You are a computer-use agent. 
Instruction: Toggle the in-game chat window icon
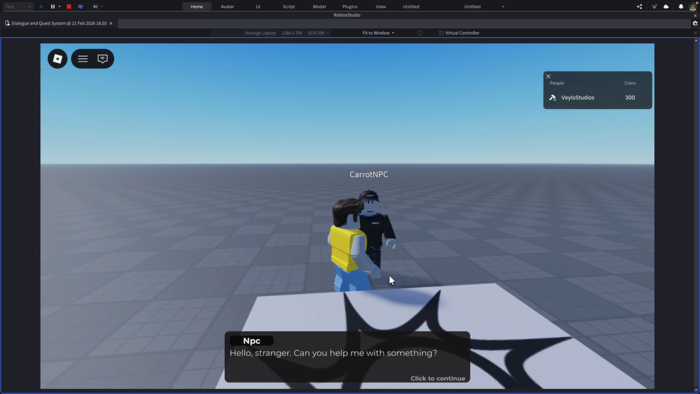pyautogui.click(x=103, y=58)
